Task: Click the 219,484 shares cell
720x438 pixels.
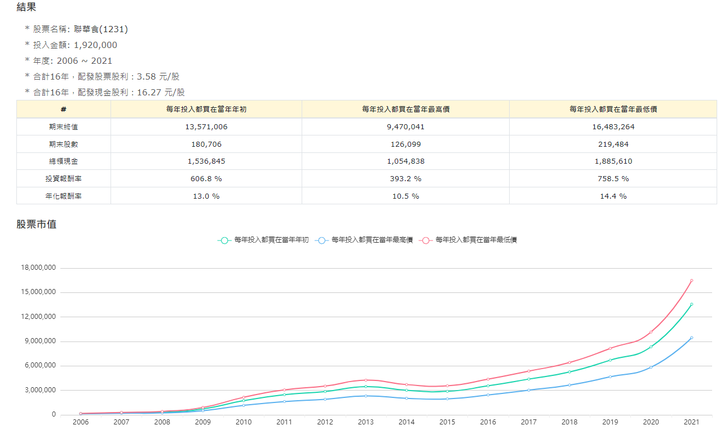Action: (613, 144)
